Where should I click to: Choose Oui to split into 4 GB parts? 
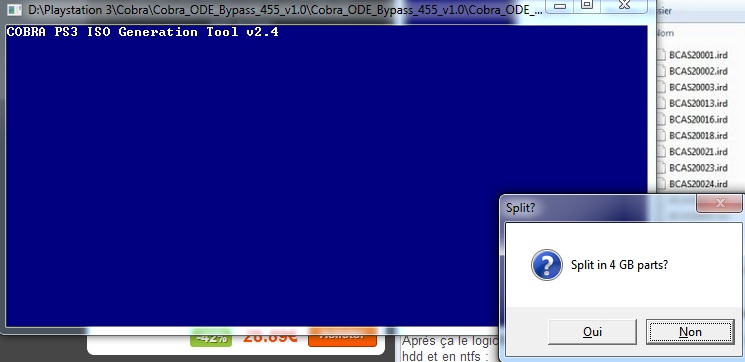592,332
